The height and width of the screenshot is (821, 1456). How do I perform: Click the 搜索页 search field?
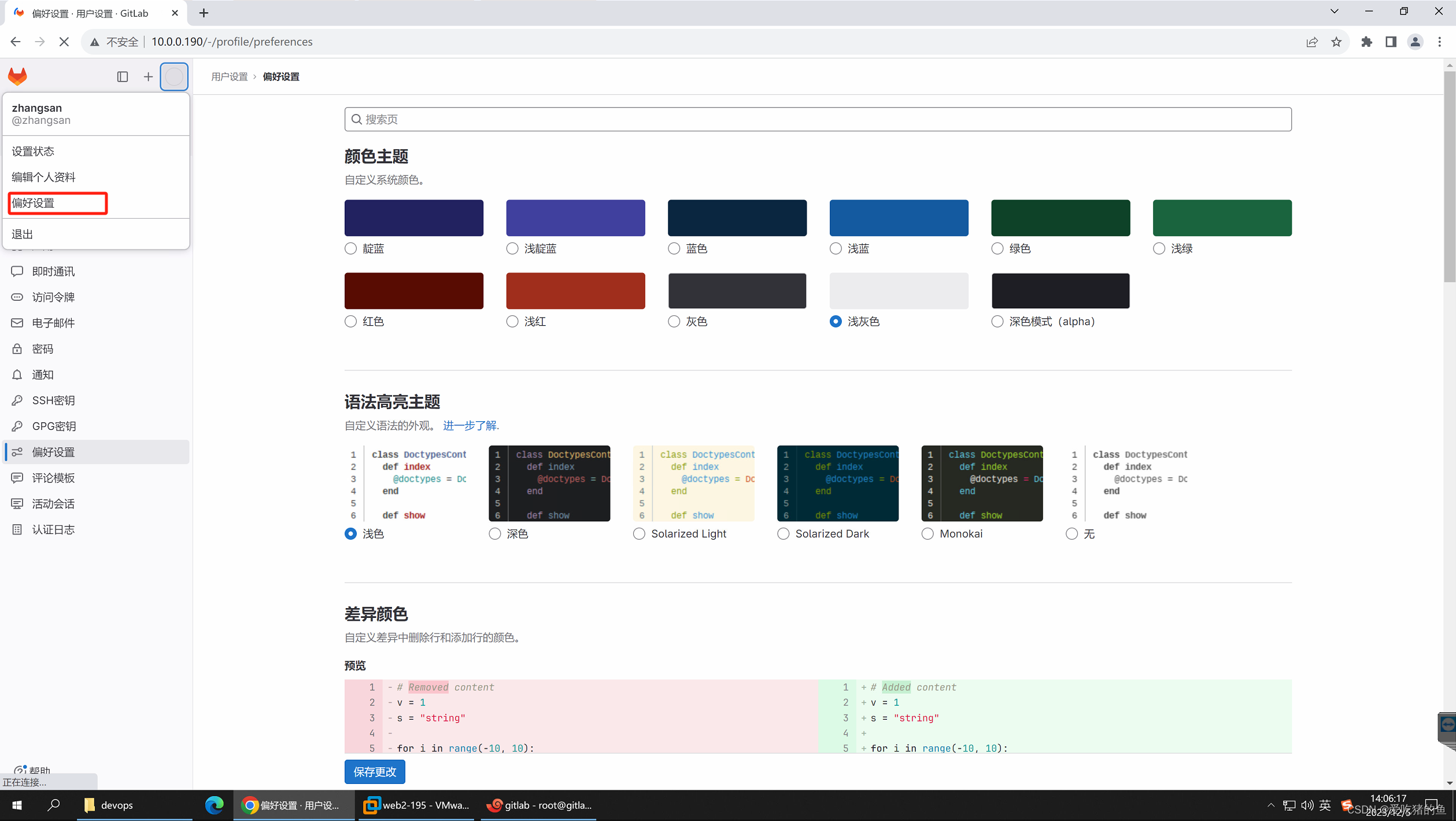[818, 119]
